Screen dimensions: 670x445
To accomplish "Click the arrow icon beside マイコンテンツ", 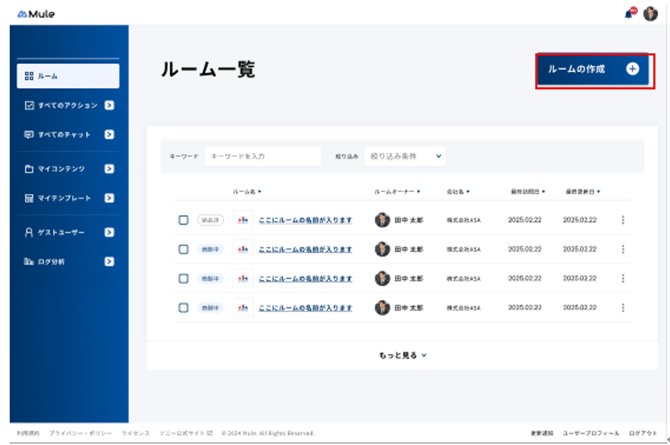I will pos(109,169).
